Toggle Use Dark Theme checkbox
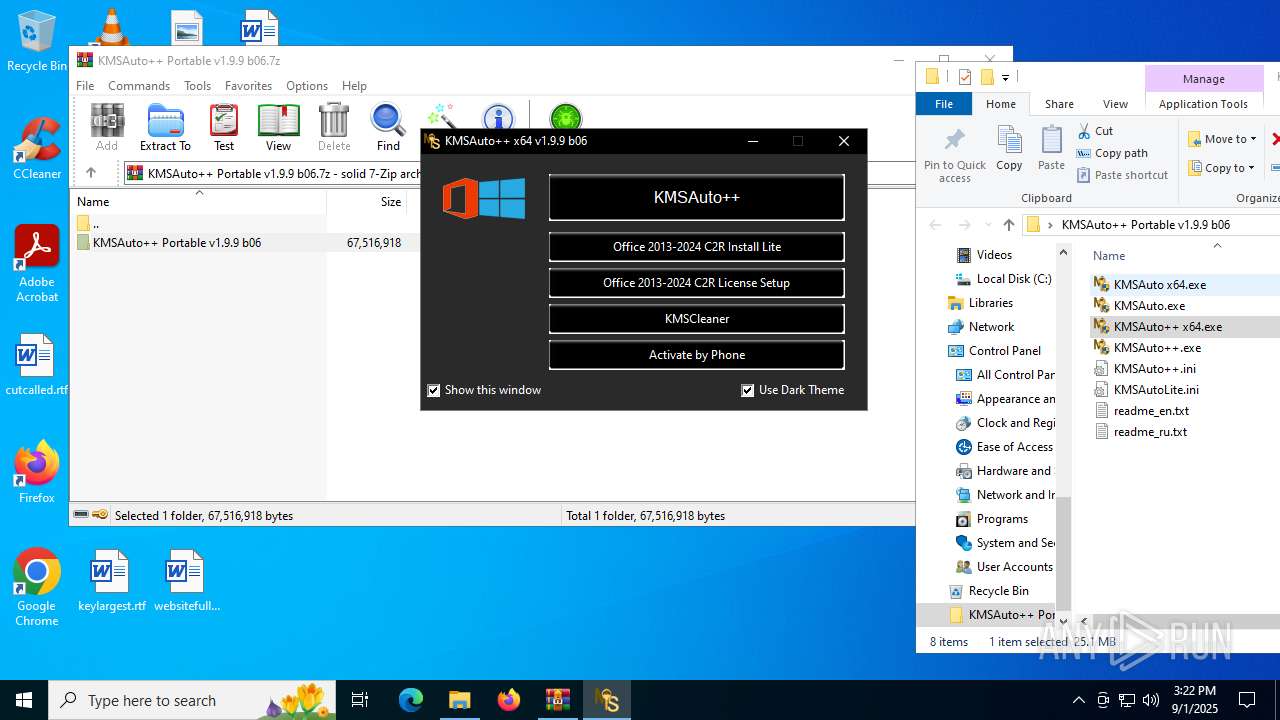Screen dimensions: 1280x720 point(748,390)
